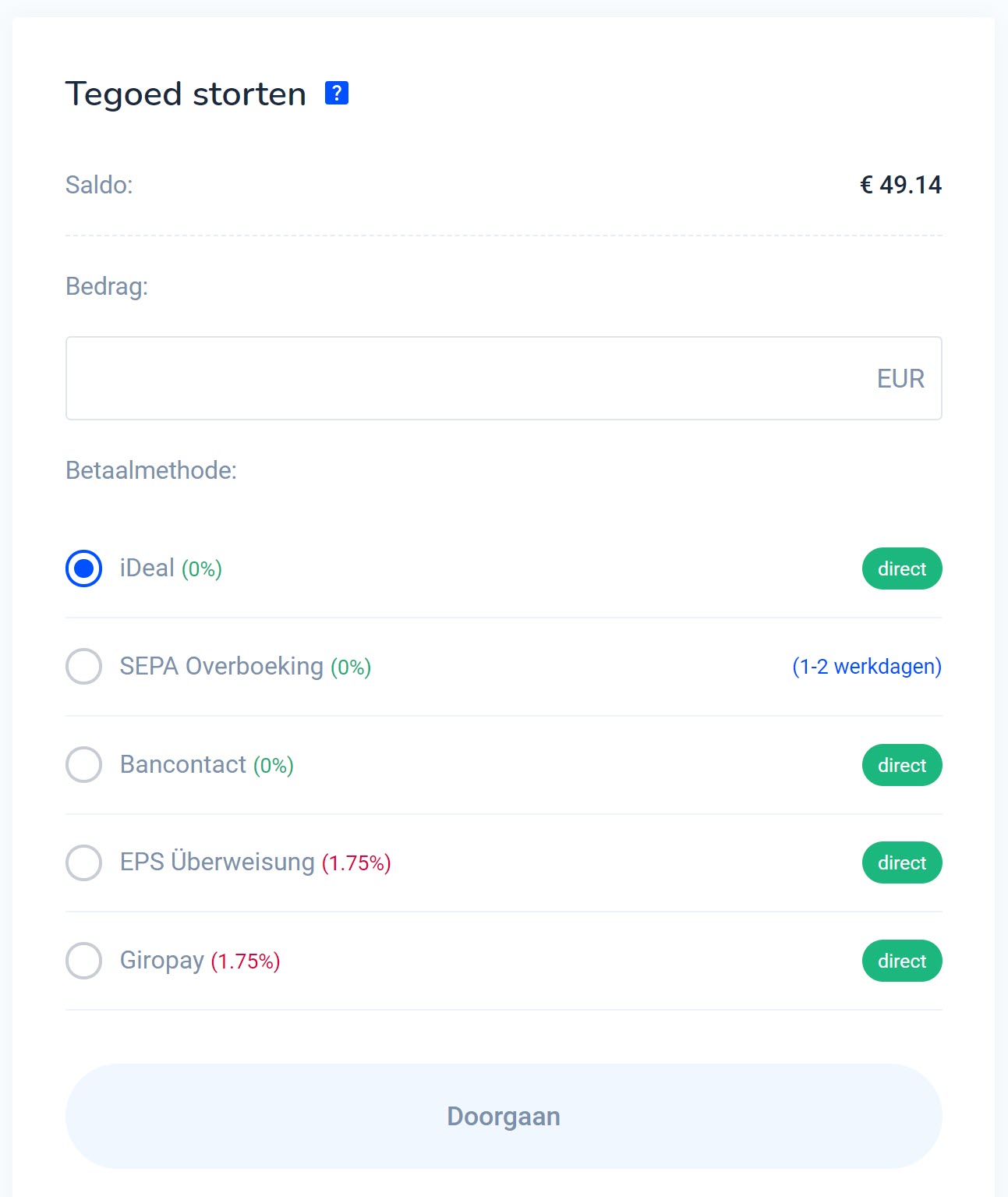Click the 1-2 werkdagen link for SEPA
The height and width of the screenshot is (1197, 1008).
pos(866,667)
